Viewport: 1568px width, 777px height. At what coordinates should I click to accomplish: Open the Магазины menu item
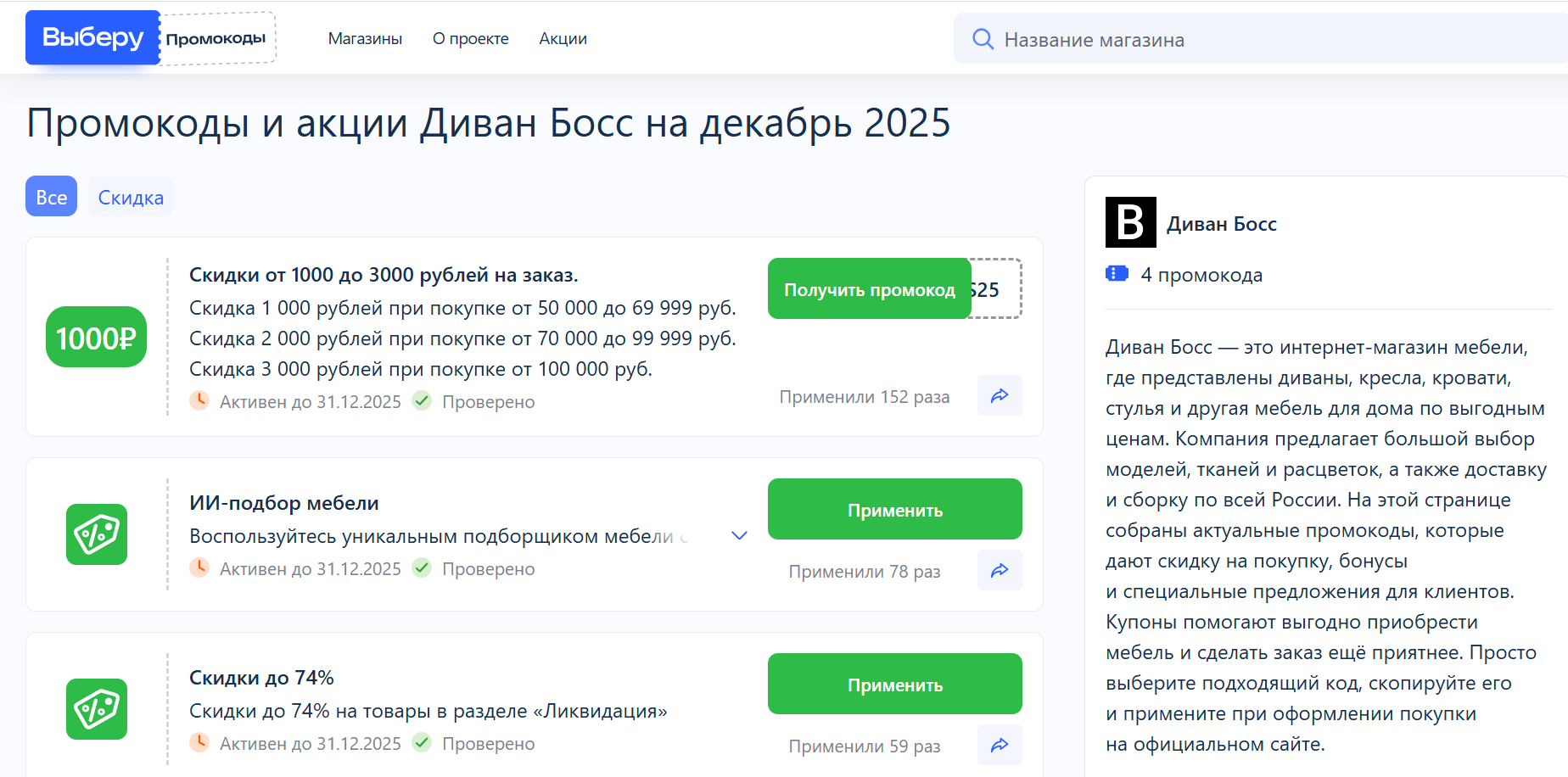pos(365,38)
